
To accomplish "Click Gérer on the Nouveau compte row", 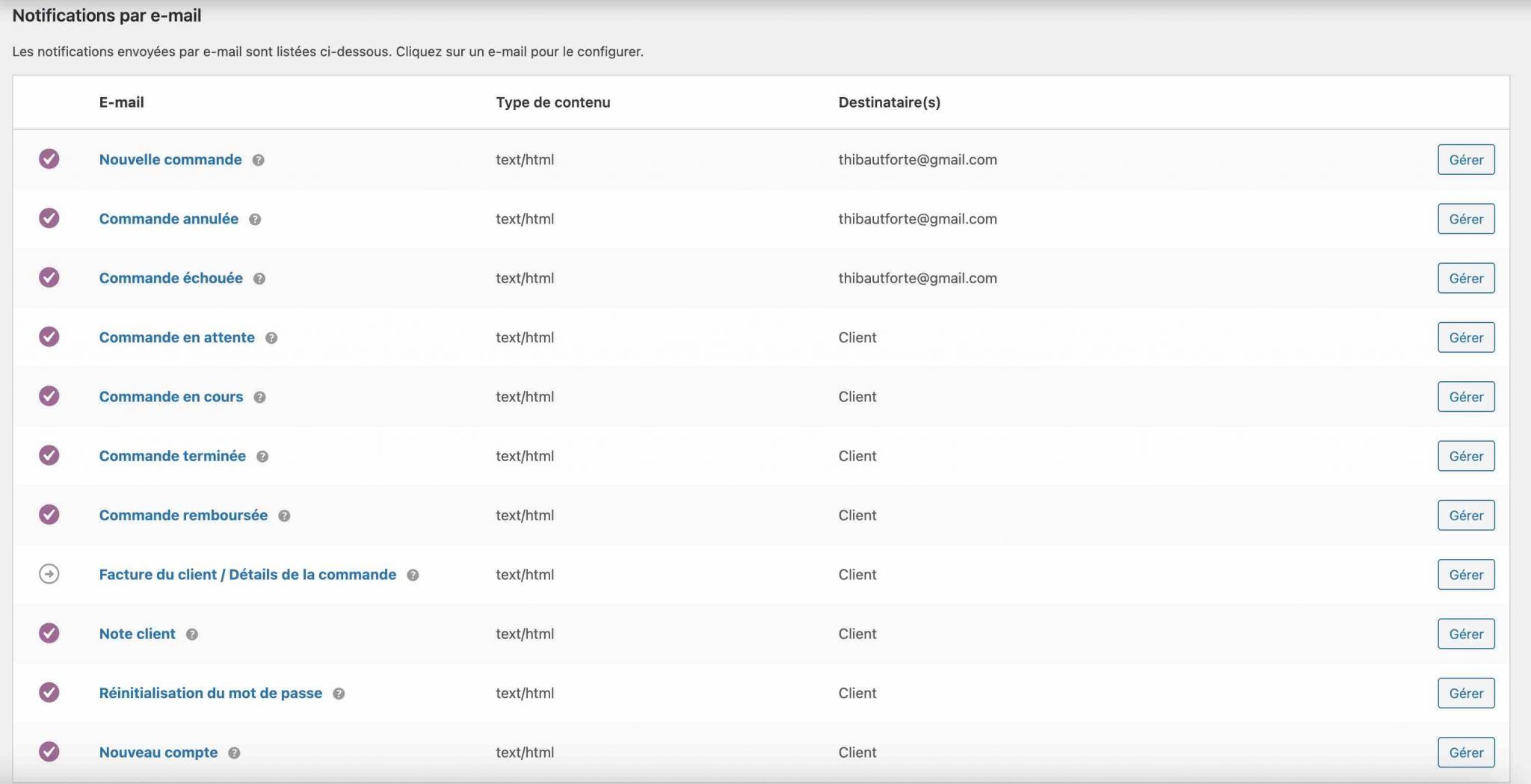I will [1466, 753].
